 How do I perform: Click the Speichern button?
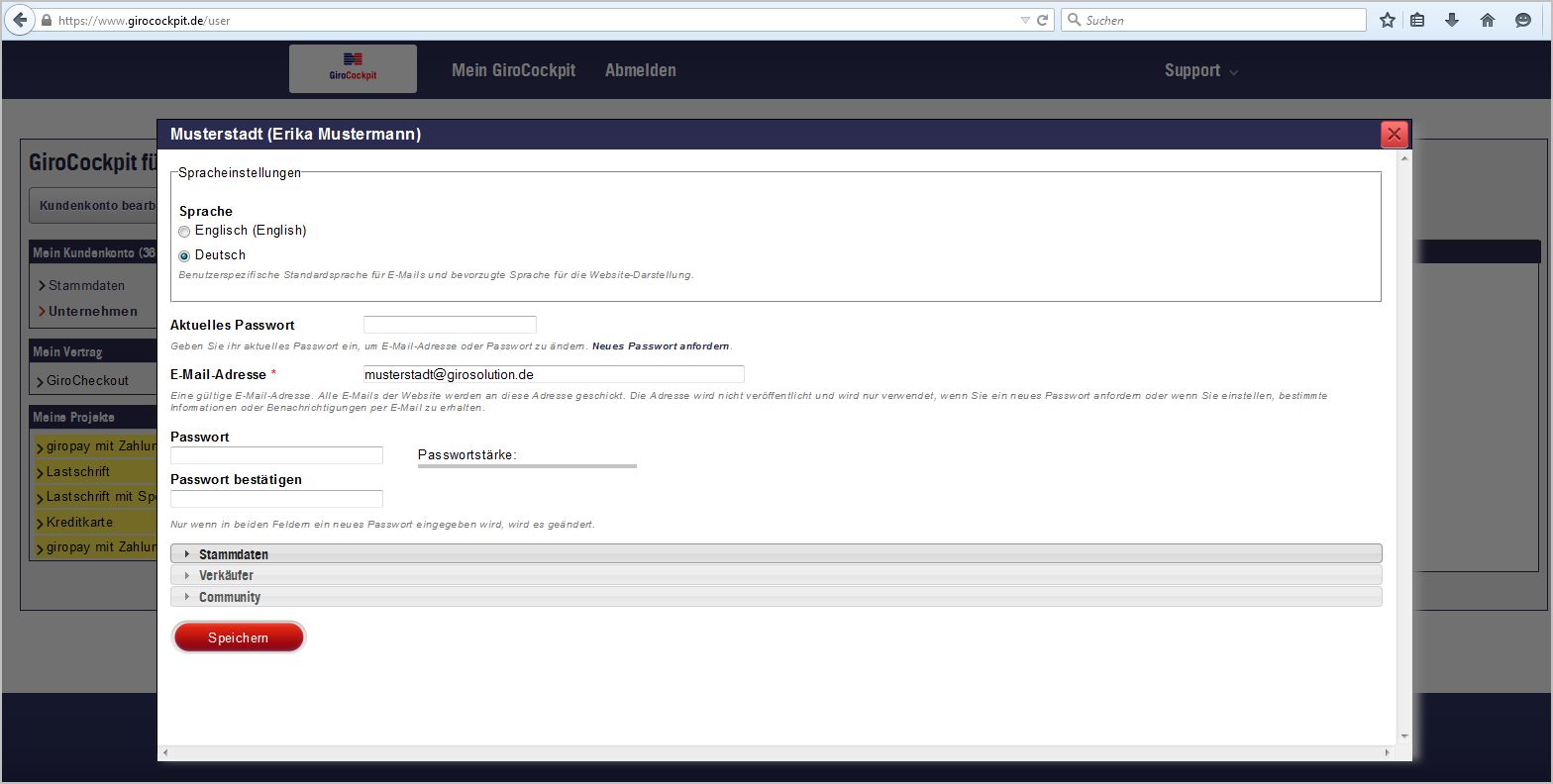coord(238,637)
